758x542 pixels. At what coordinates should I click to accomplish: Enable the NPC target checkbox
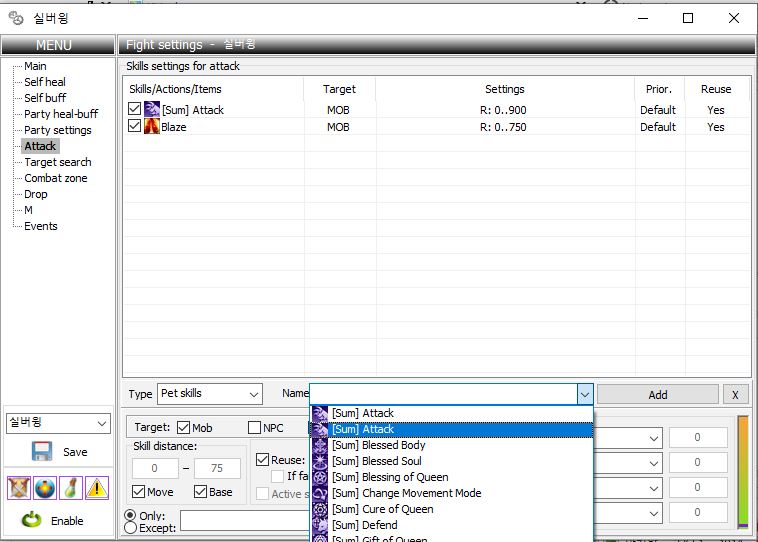click(x=254, y=428)
